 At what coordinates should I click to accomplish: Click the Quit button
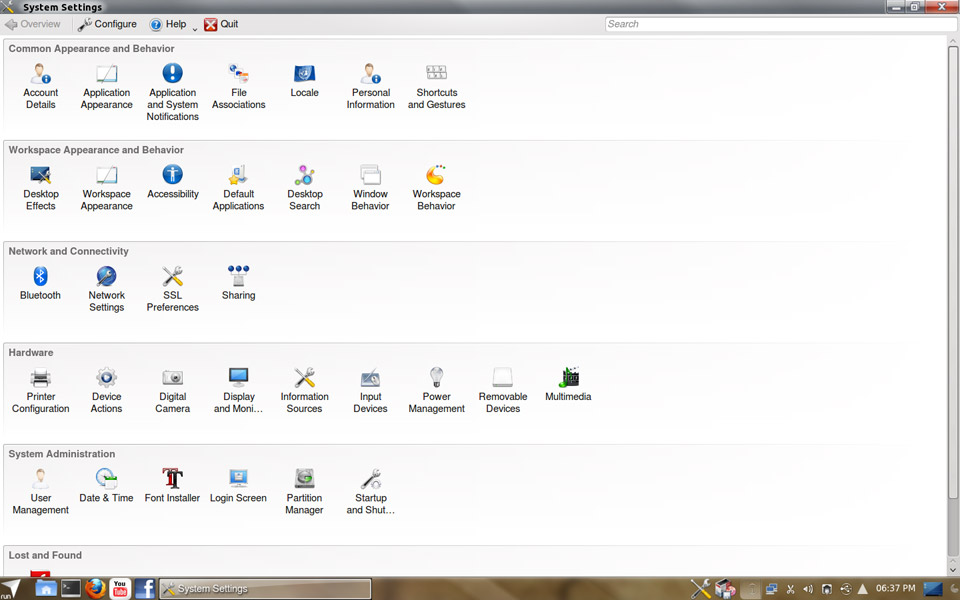coord(221,24)
